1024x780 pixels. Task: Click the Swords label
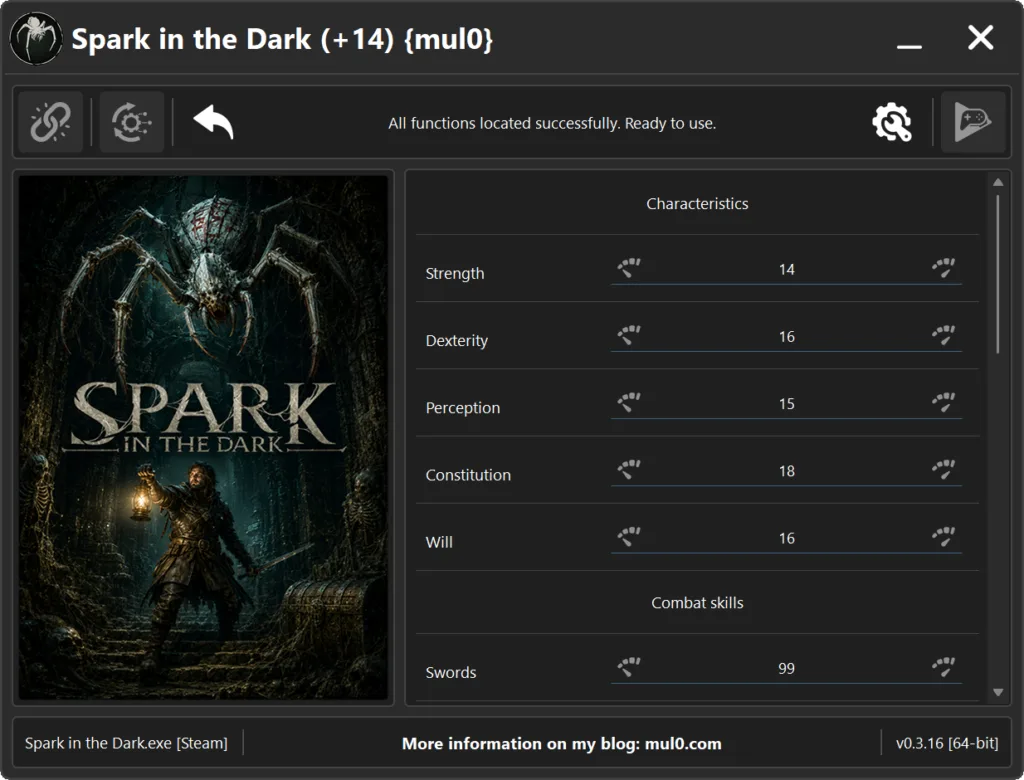[x=451, y=672]
